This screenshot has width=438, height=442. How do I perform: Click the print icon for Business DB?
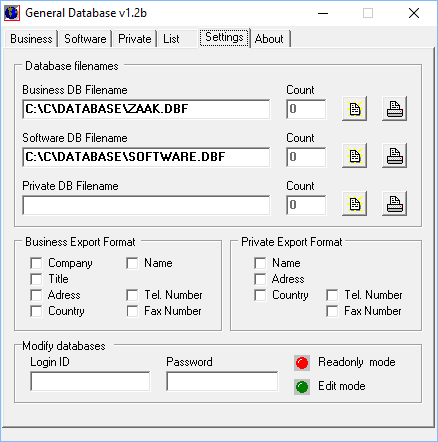click(x=394, y=109)
